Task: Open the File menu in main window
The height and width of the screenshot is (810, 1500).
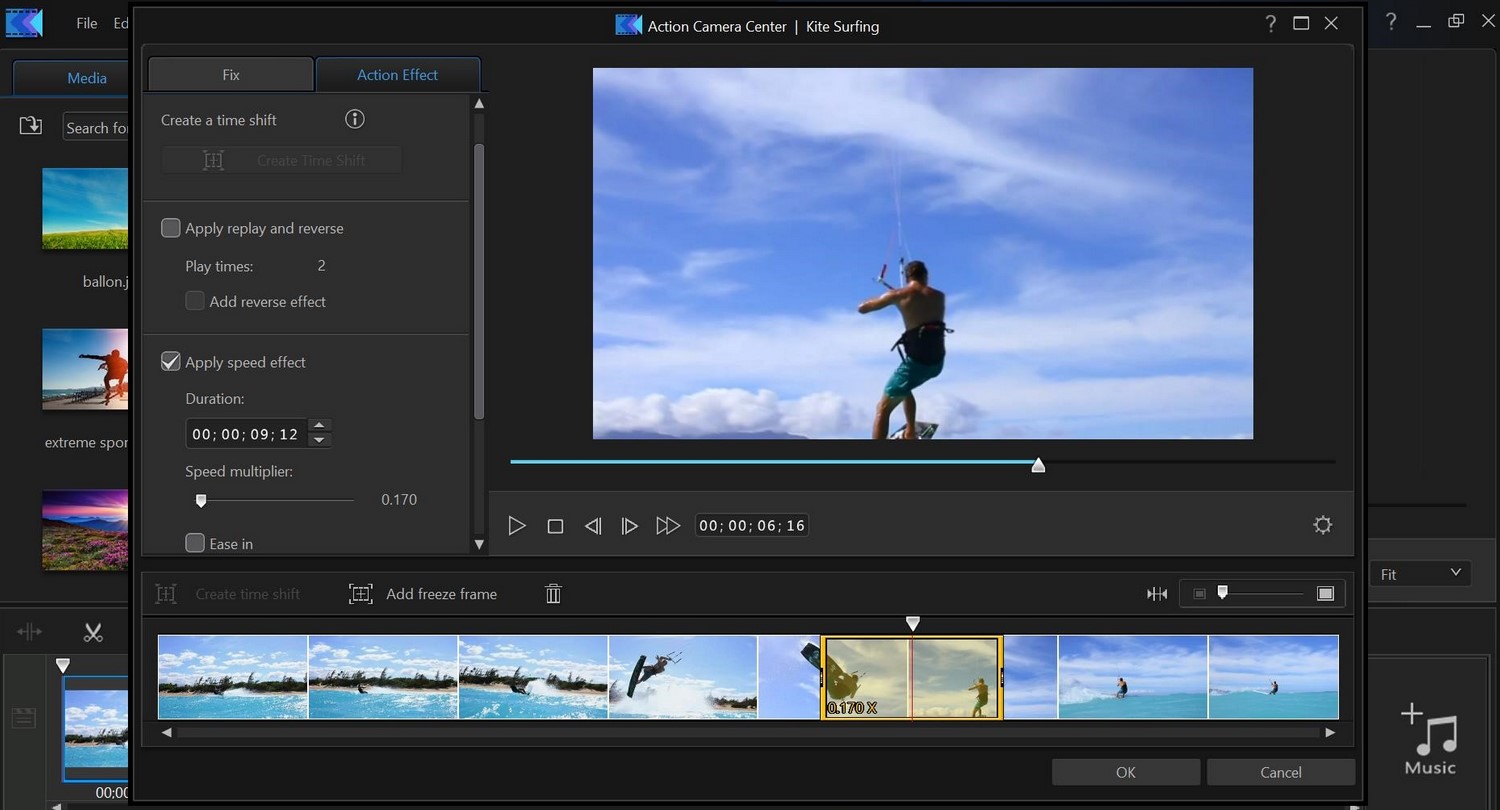Action: click(87, 23)
